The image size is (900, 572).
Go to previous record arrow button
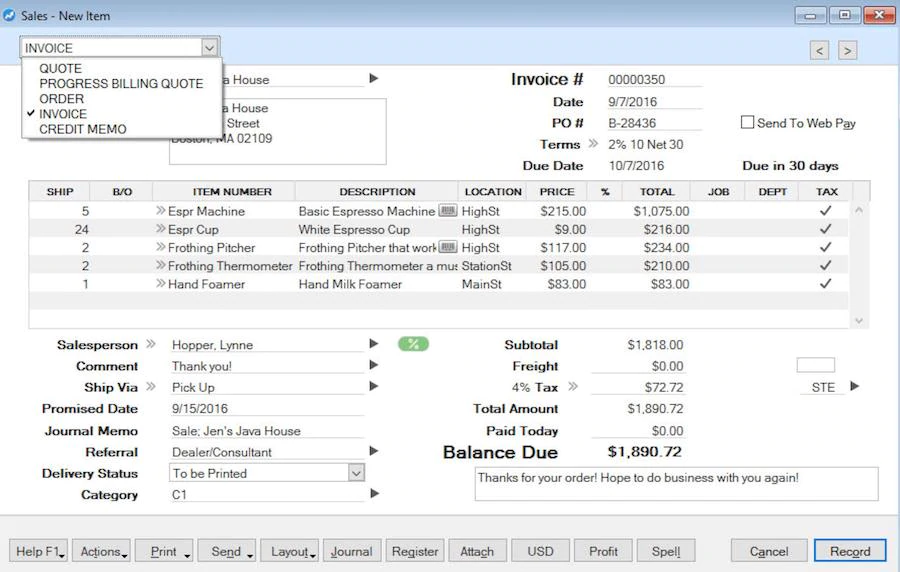click(x=819, y=50)
